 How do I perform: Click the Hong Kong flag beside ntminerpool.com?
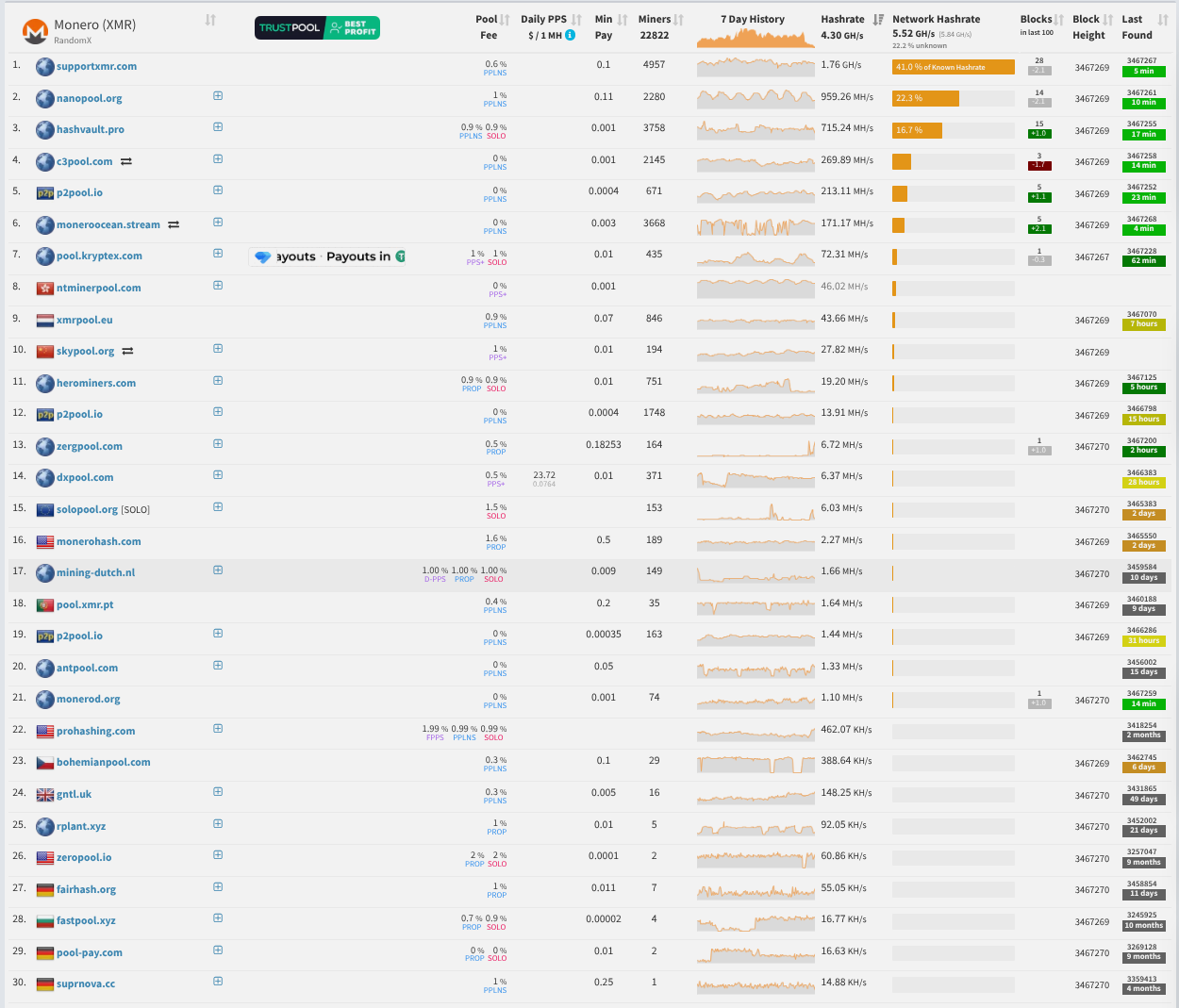44,288
